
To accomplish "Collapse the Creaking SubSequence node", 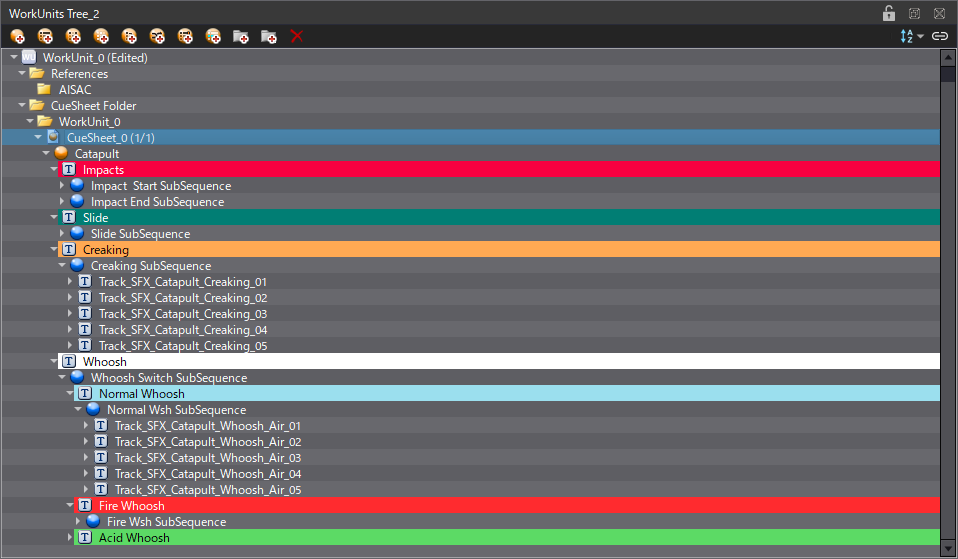I will [x=62, y=265].
